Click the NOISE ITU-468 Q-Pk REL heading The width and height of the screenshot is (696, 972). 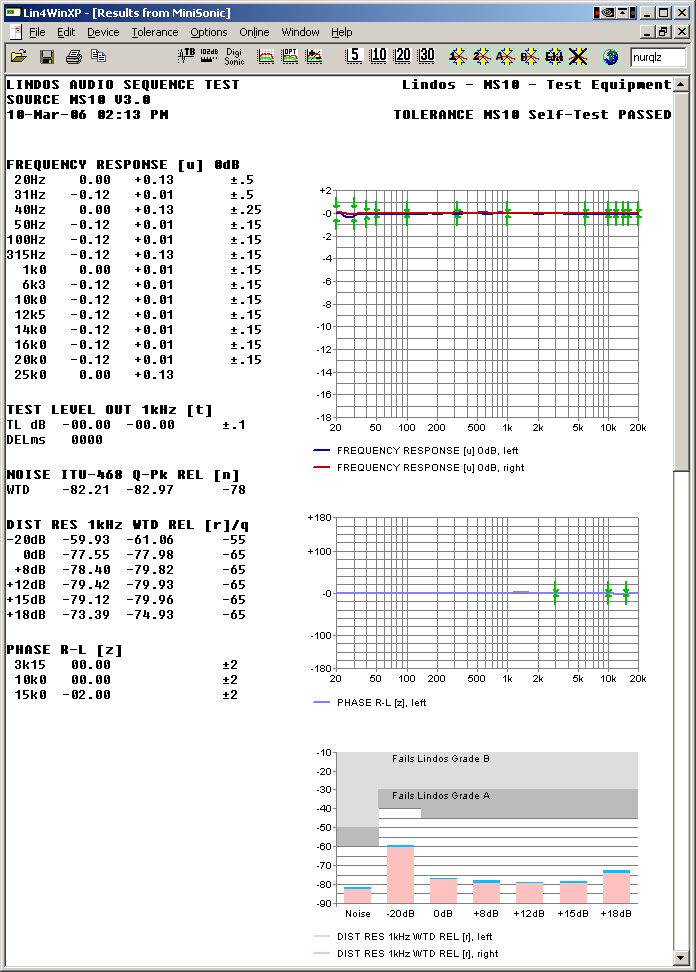(123, 475)
